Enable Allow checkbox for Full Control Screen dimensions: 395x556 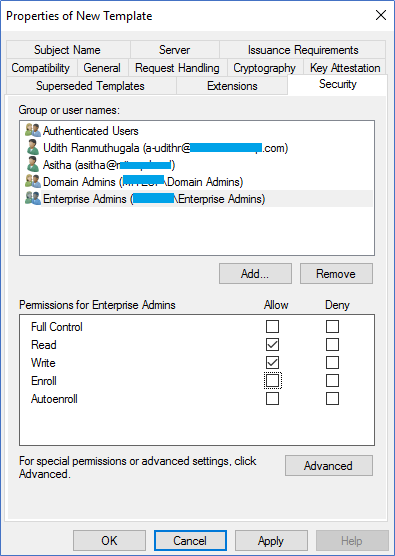click(272, 327)
